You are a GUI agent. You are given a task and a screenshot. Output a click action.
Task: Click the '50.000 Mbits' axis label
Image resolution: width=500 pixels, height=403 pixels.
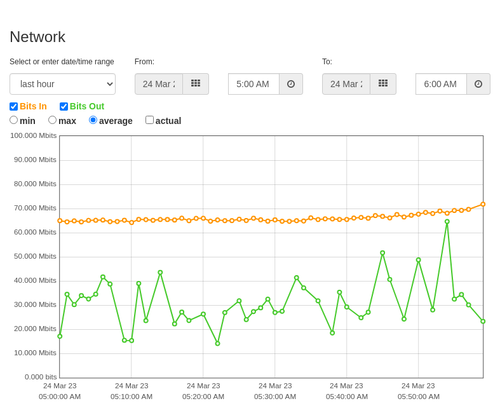point(35,256)
